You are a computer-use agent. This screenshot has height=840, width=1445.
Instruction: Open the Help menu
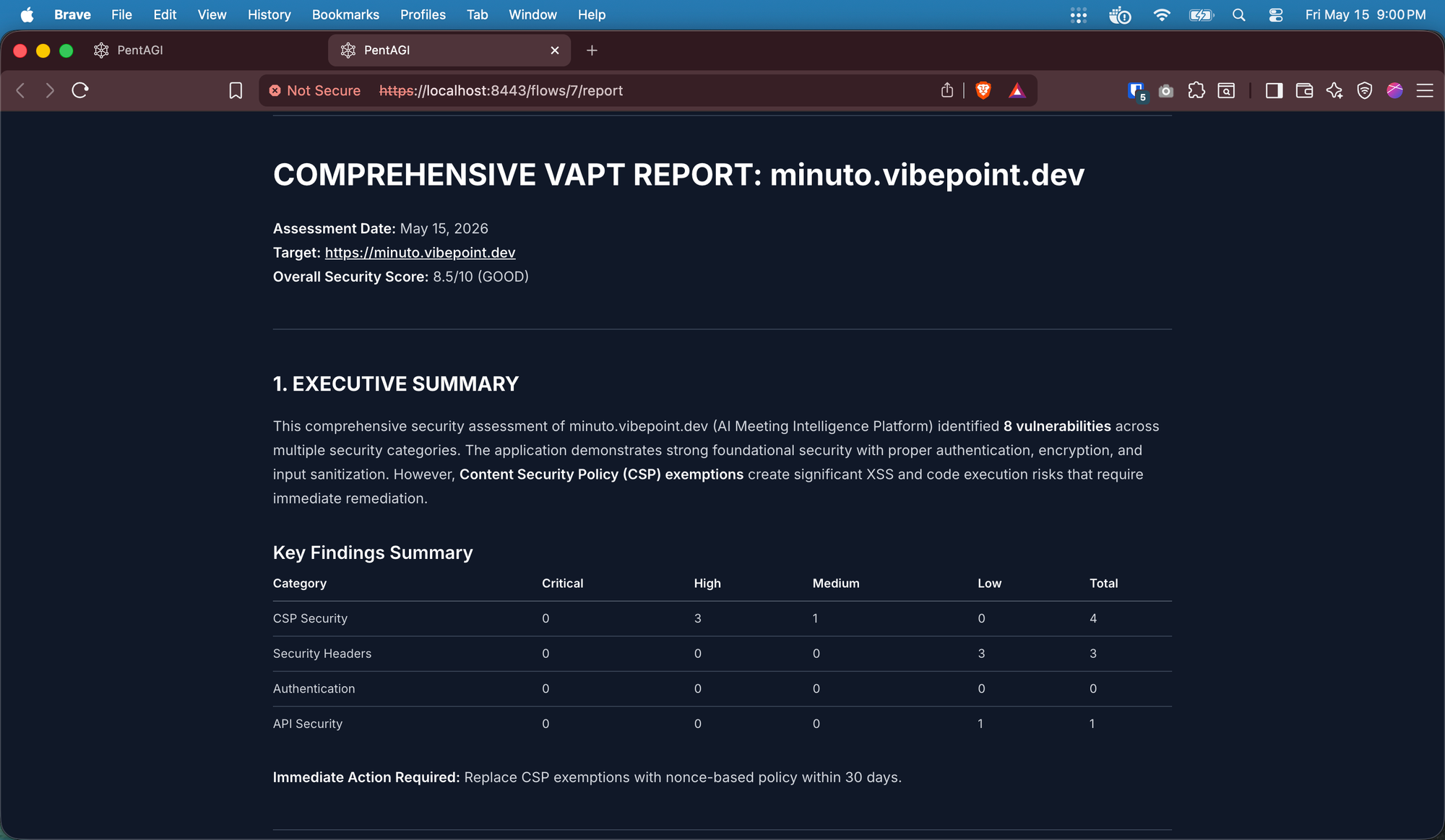[x=592, y=14]
